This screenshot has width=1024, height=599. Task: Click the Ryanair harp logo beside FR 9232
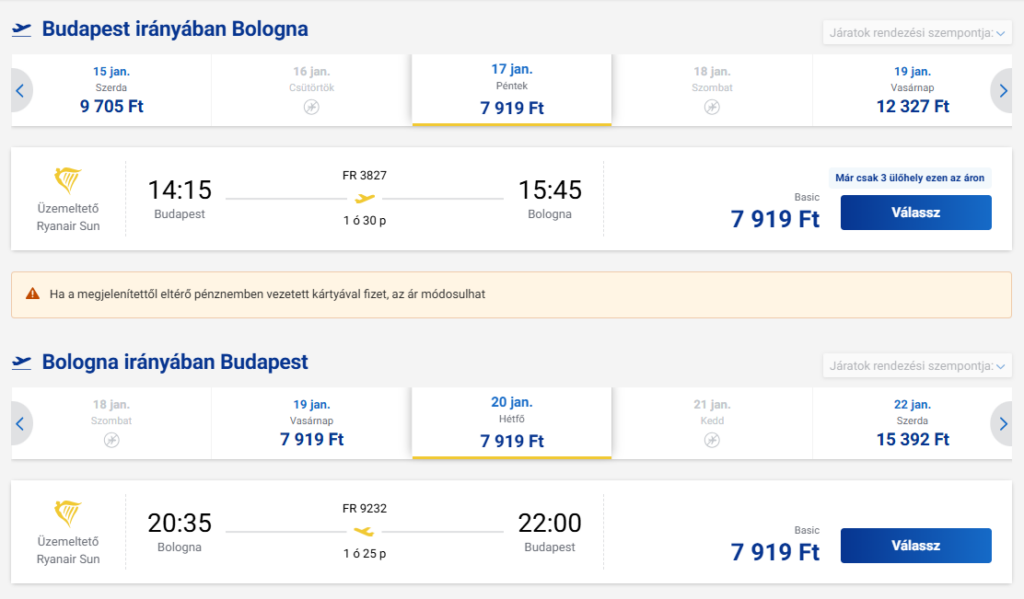[x=67, y=513]
